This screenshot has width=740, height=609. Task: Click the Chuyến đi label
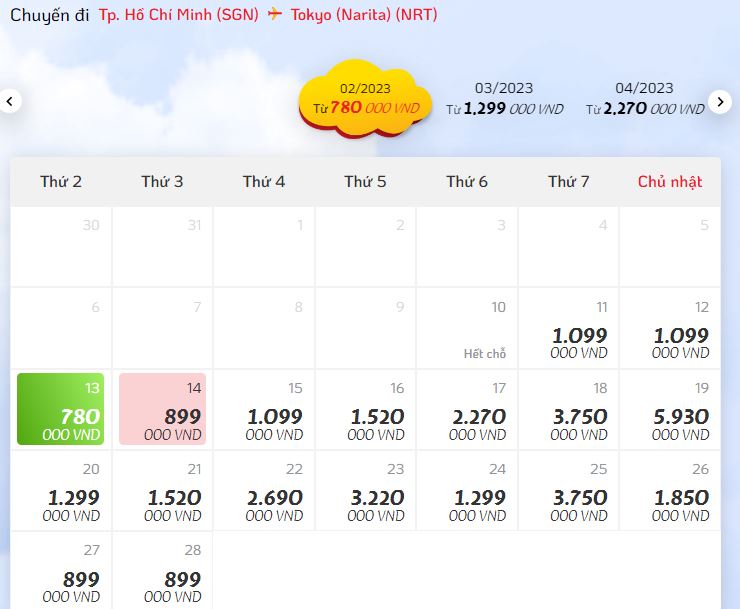pyautogui.click(x=50, y=15)
